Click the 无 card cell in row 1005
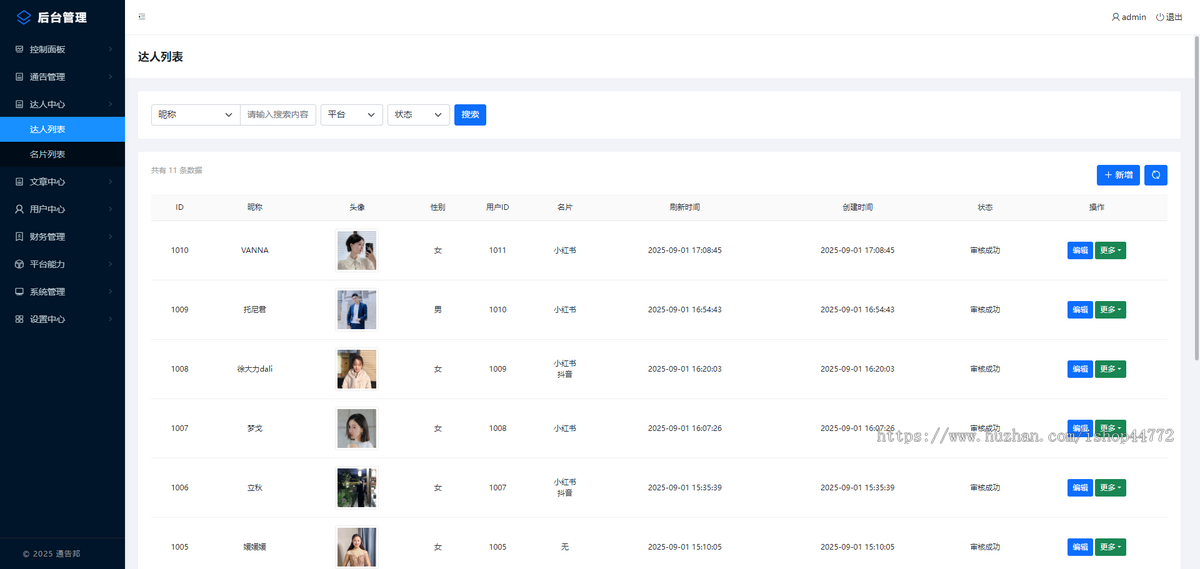The width and height of the screenshot is (1200, 569). [565, 547]
